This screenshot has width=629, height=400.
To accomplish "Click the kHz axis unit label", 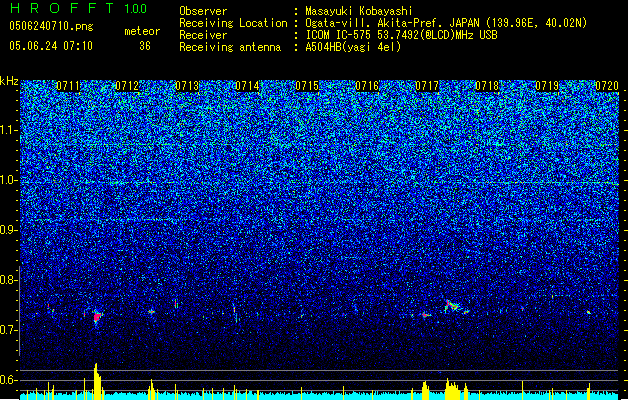I will tap(9, 81).
